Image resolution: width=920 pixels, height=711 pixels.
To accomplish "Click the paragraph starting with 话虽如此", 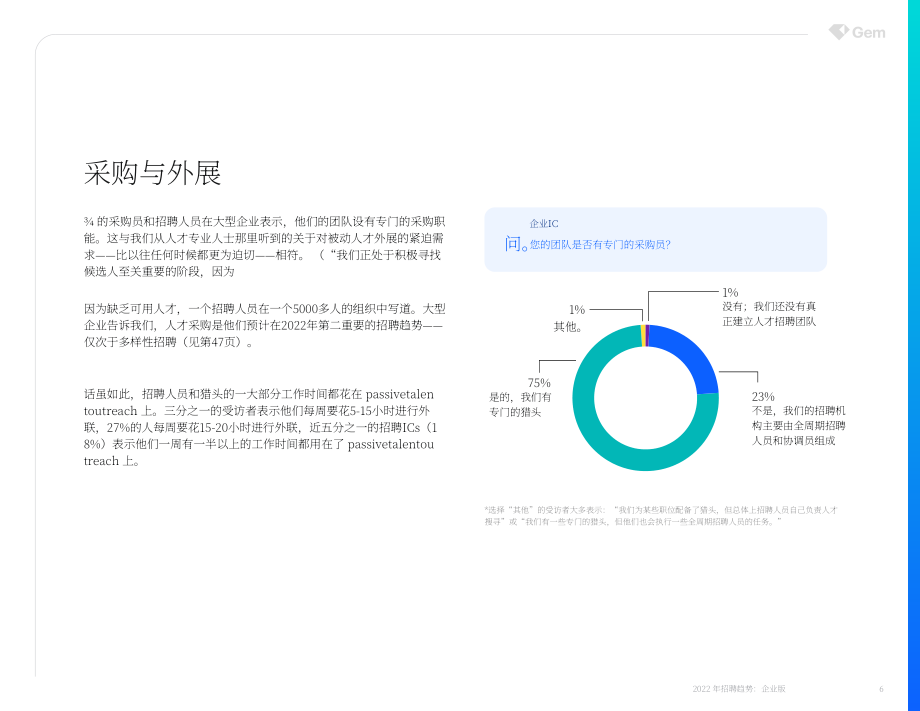I will click(x=259, y=427).
